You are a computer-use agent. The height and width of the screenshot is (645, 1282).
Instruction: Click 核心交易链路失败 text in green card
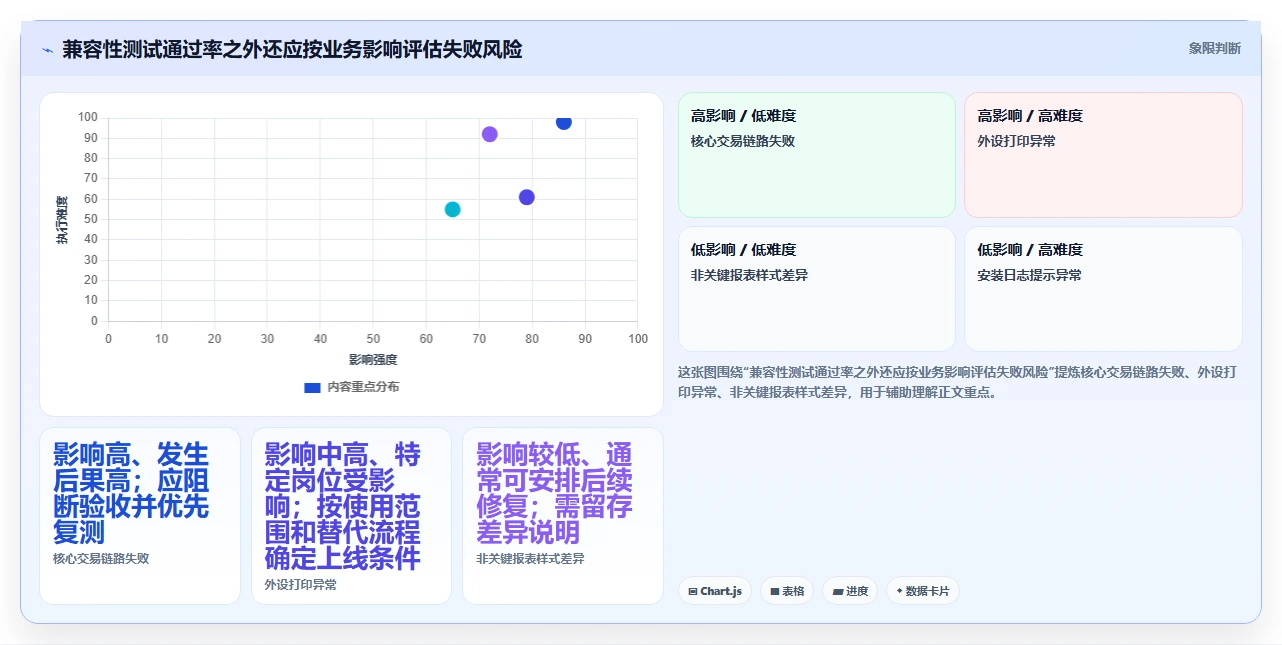[x=743, y=141]
